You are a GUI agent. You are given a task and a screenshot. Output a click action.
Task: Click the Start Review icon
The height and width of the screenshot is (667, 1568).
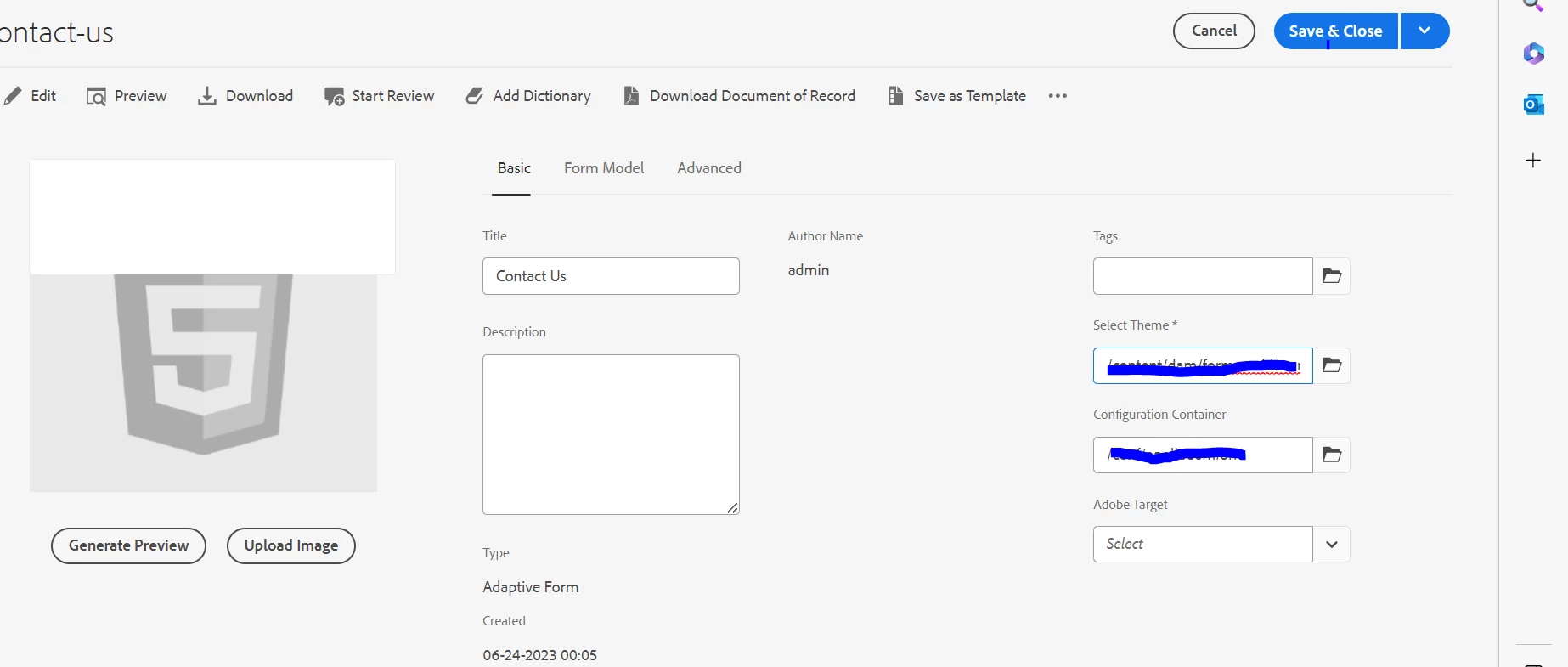click(x=334, y=96)
